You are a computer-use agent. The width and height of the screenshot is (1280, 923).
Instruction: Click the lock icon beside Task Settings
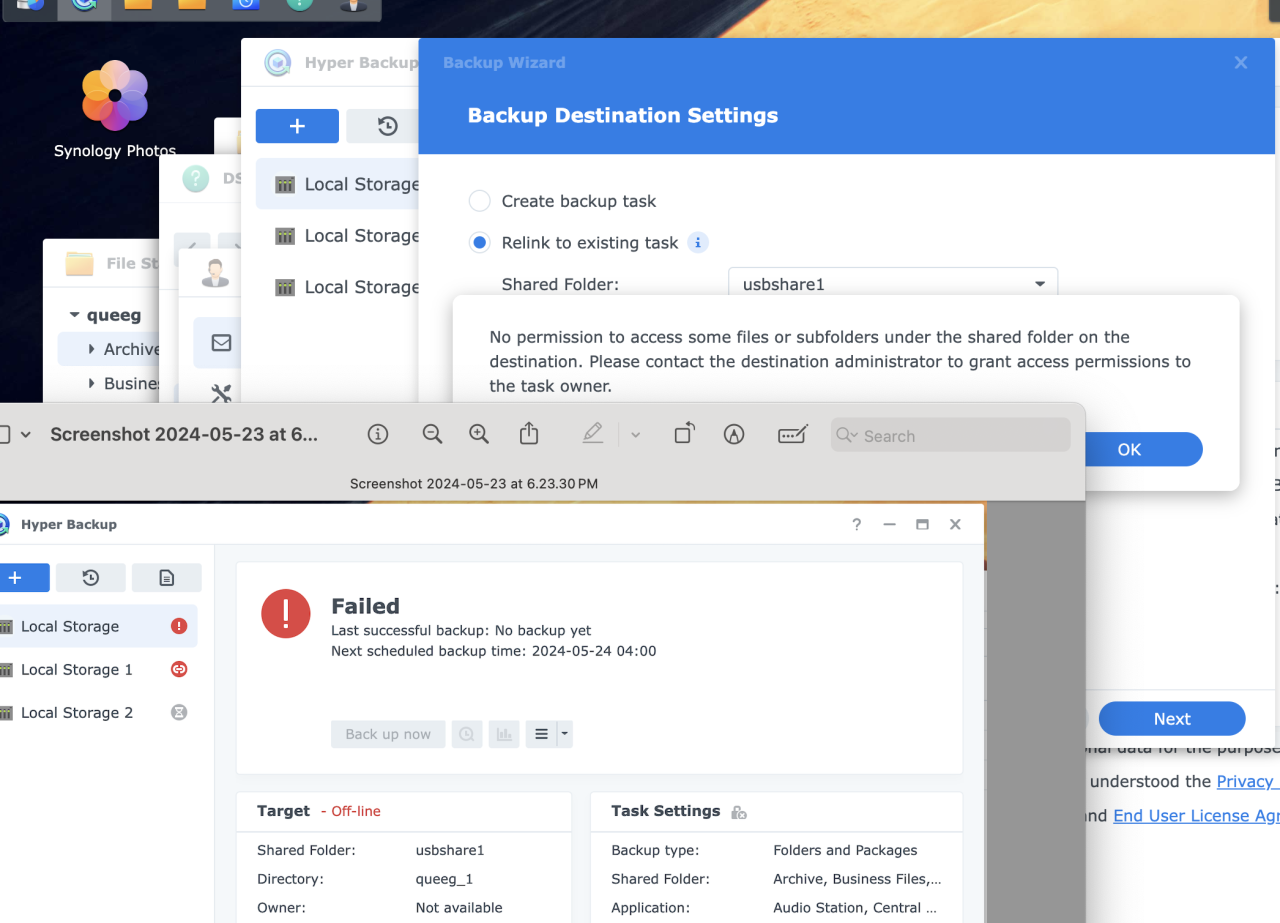[x=739, y=812]
